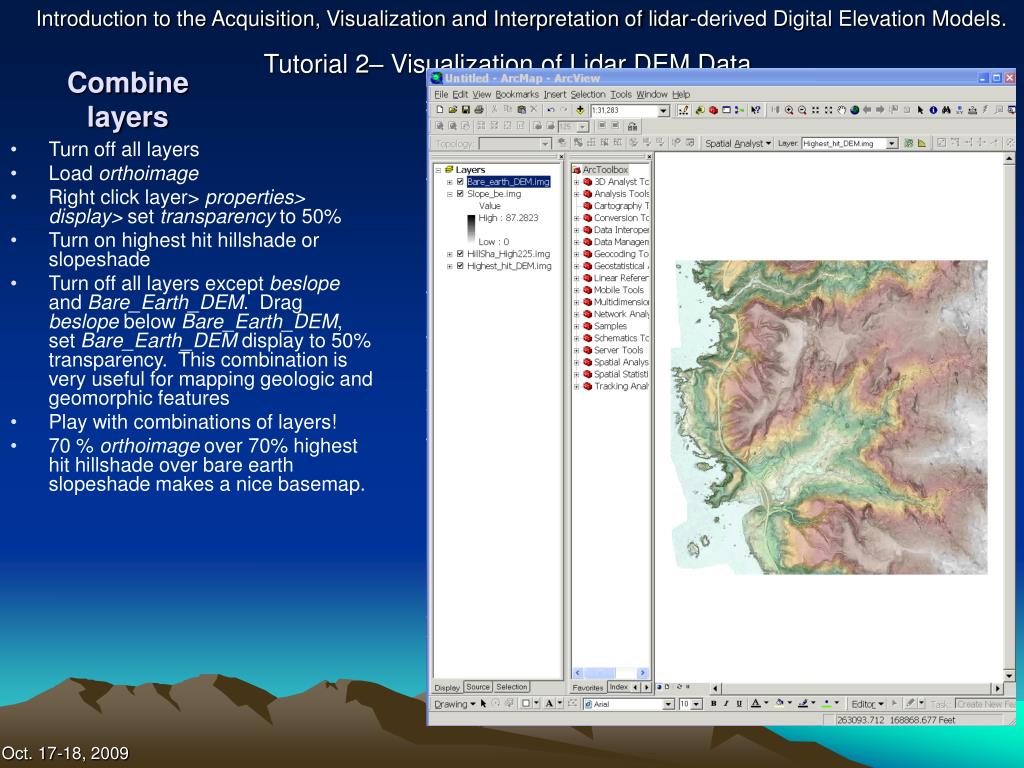Click the Fixed Zoom Out icon
This screenshot has height=768, width=1024.
(x=828, y=110)
